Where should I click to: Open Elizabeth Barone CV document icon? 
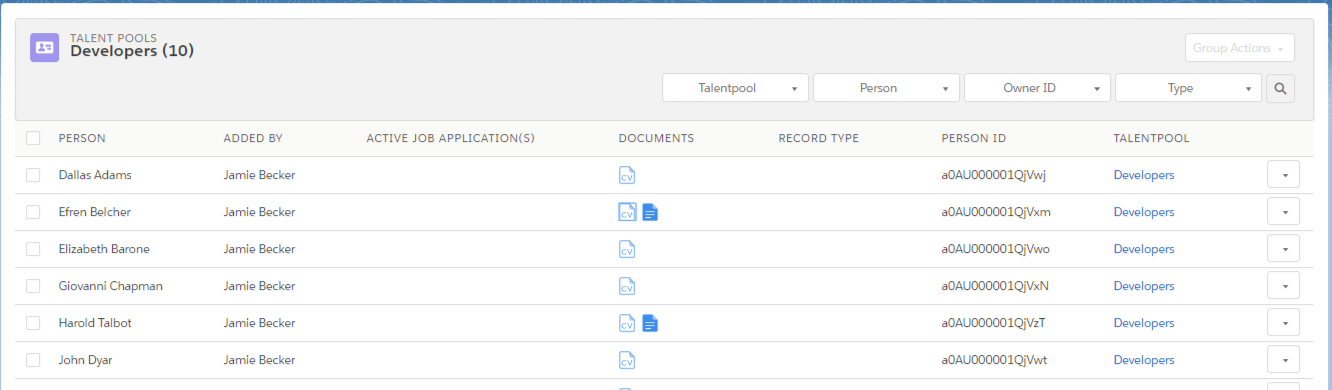pos(627,249)
